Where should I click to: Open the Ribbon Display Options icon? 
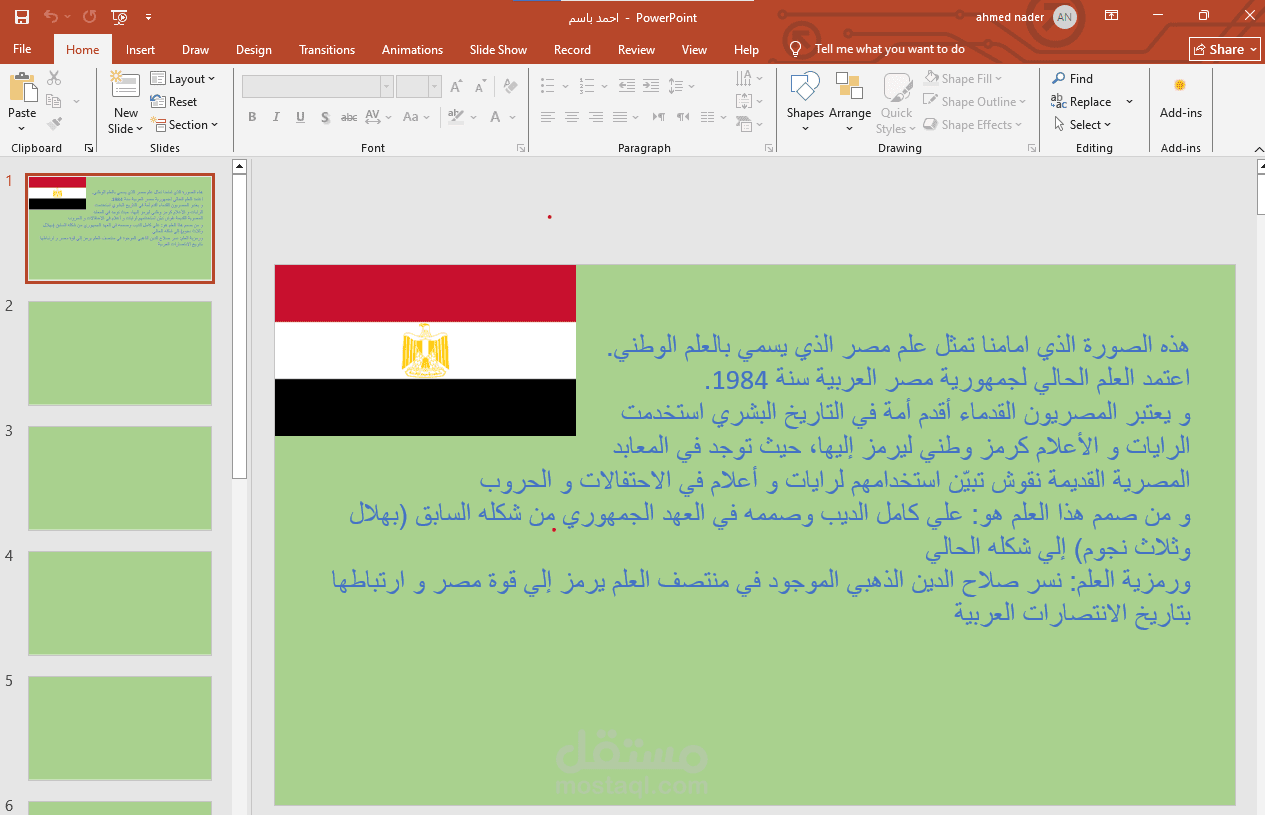[1111, 16]
